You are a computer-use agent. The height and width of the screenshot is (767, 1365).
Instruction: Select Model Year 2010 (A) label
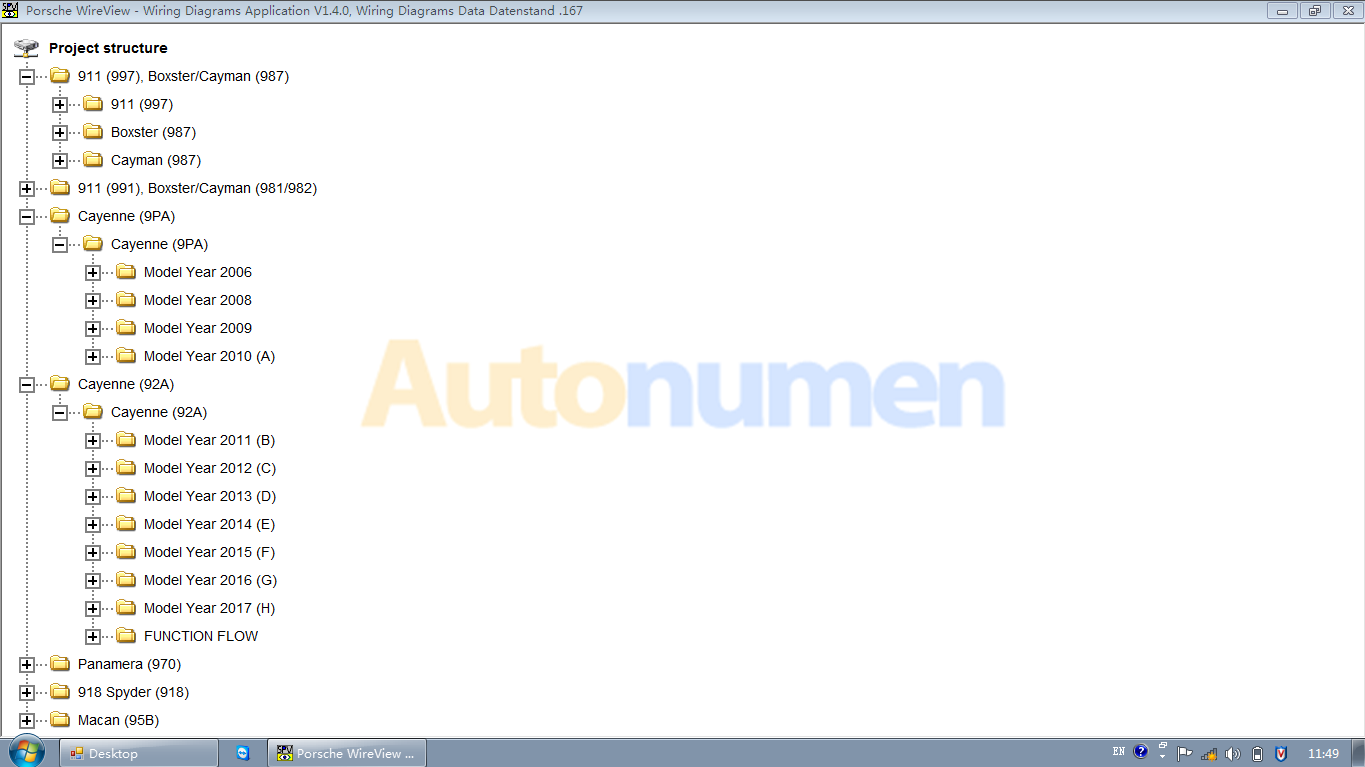click(209, 356)
